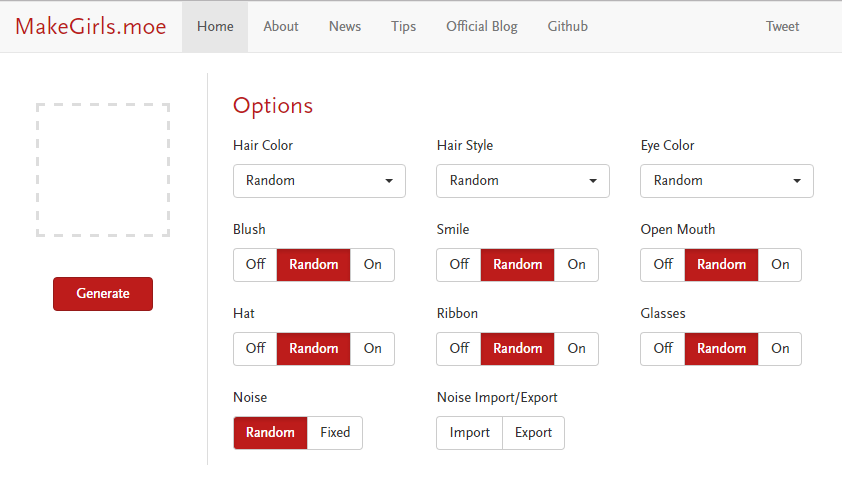Turn Ribbon on
This screenshot has height=493, width=842.
point(577,349)
